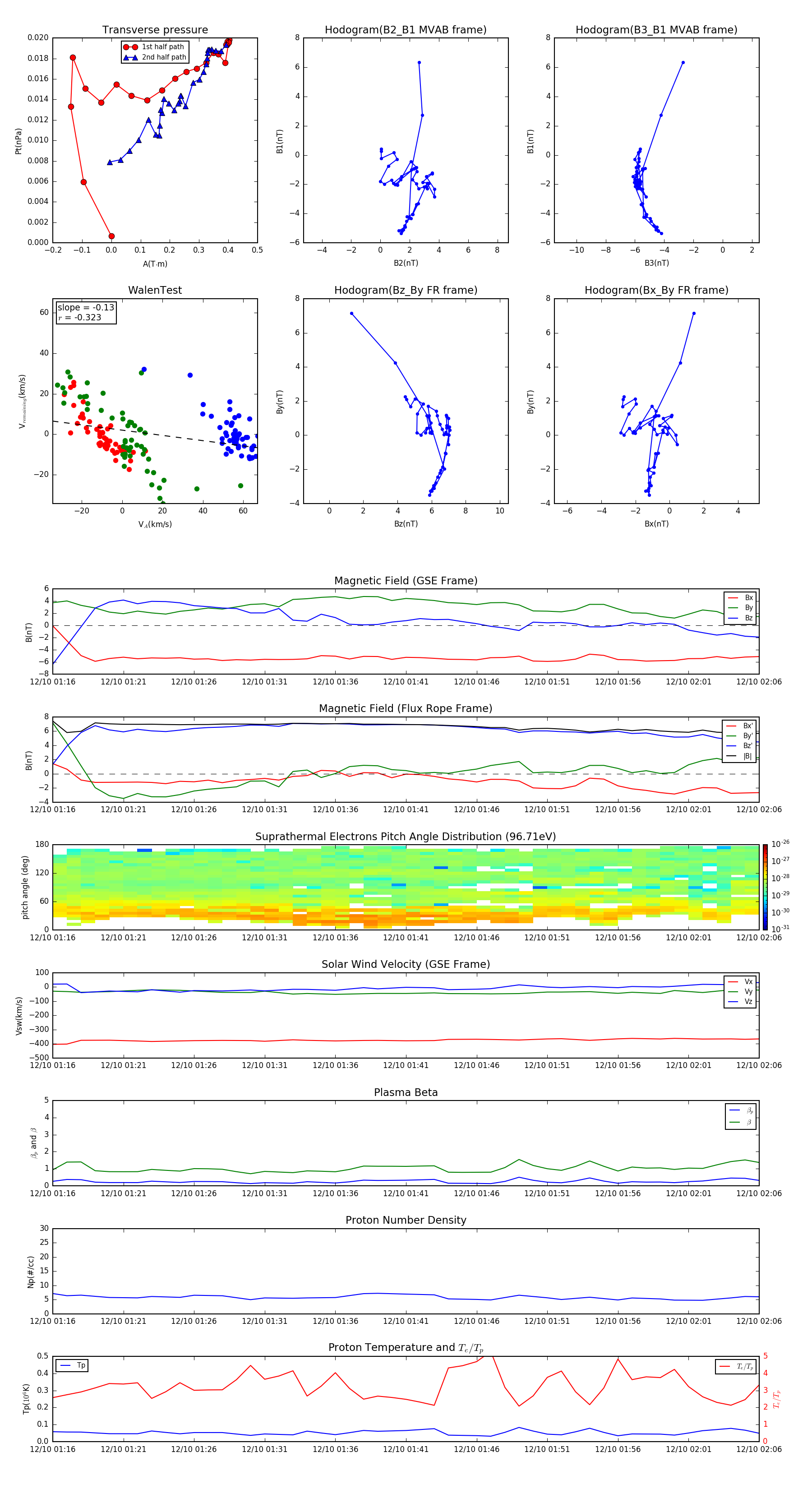Click 'Proton Temperature and Te/Tp' title

pyautogui.click(x=406, y=1348)
